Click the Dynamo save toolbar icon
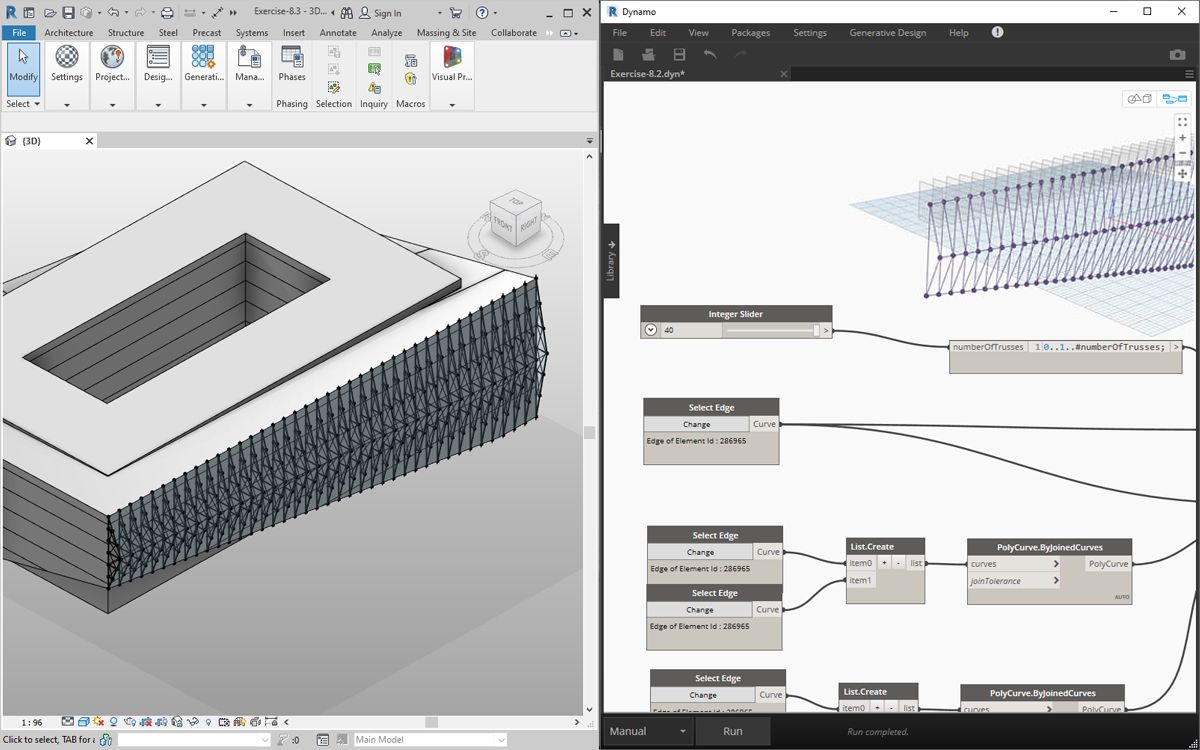 (679, 54)
